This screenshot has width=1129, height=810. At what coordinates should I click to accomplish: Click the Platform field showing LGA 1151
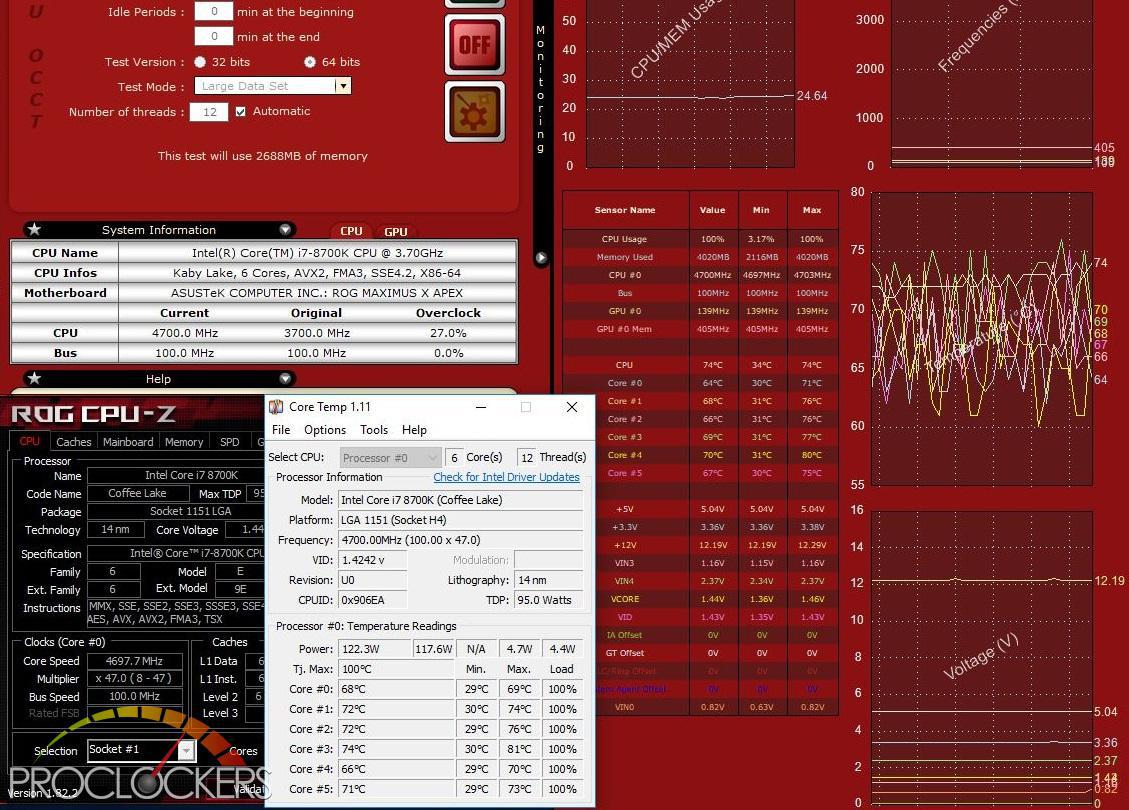(460, 520)
